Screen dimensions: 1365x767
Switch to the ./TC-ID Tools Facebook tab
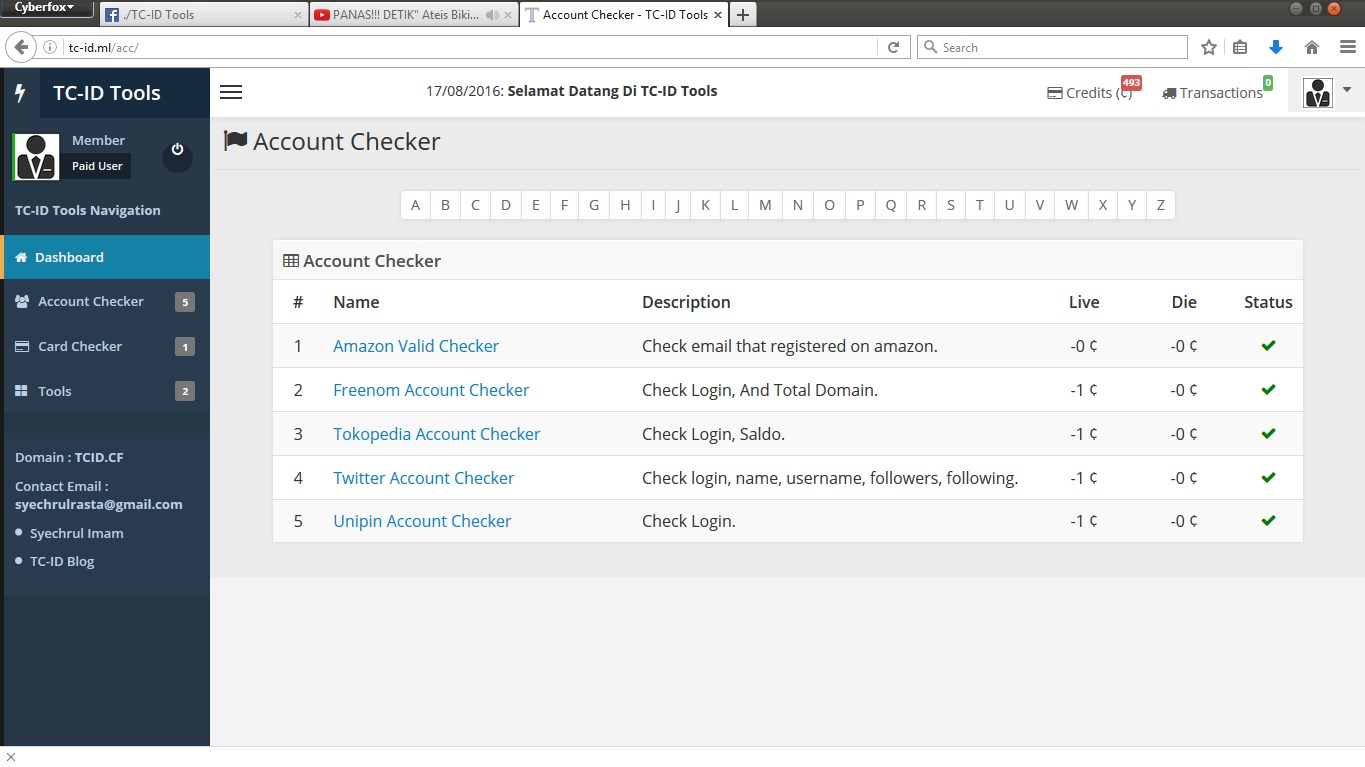point(203,15)
